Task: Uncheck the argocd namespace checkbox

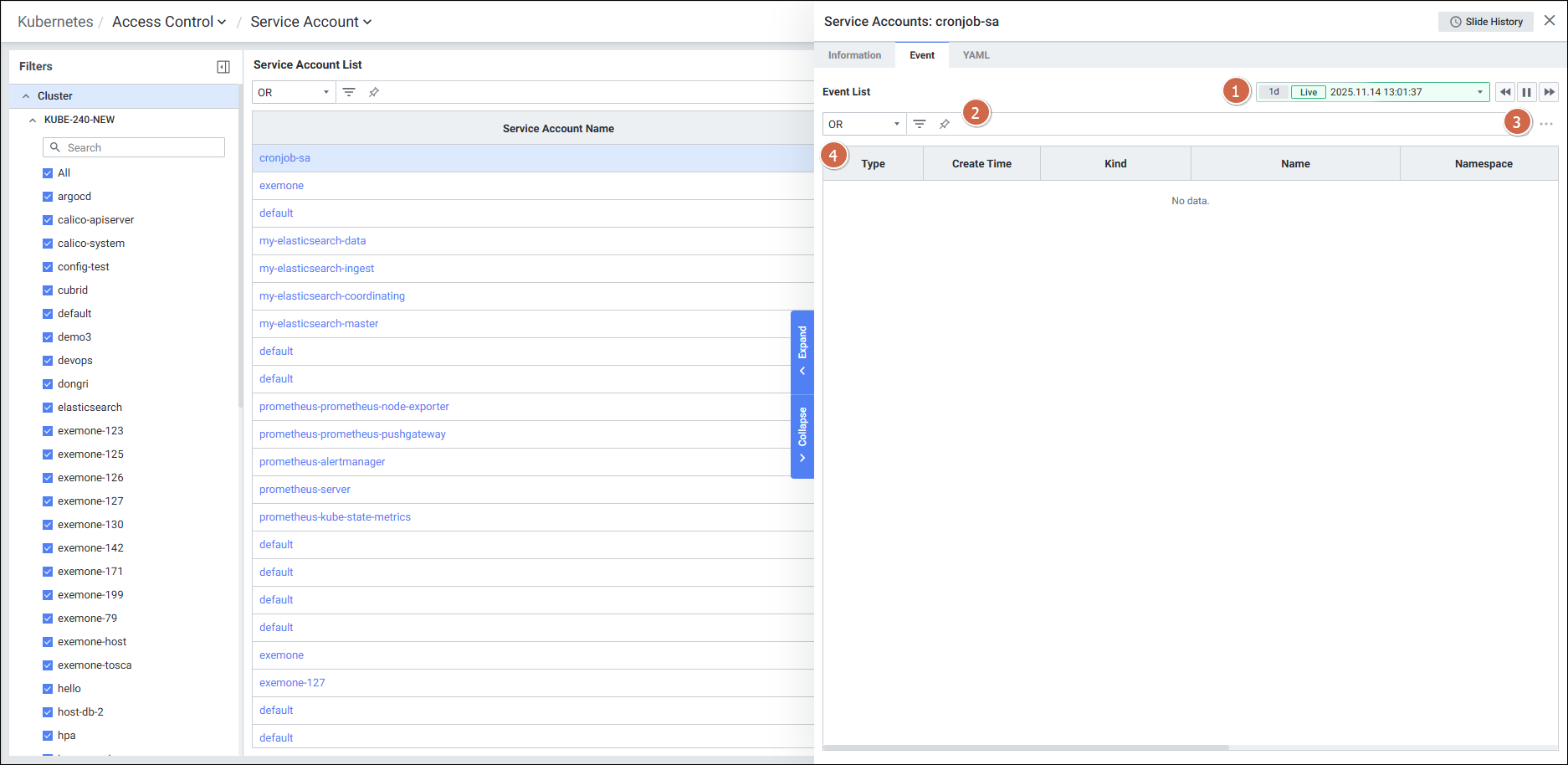Action: (x=48, y=197)
